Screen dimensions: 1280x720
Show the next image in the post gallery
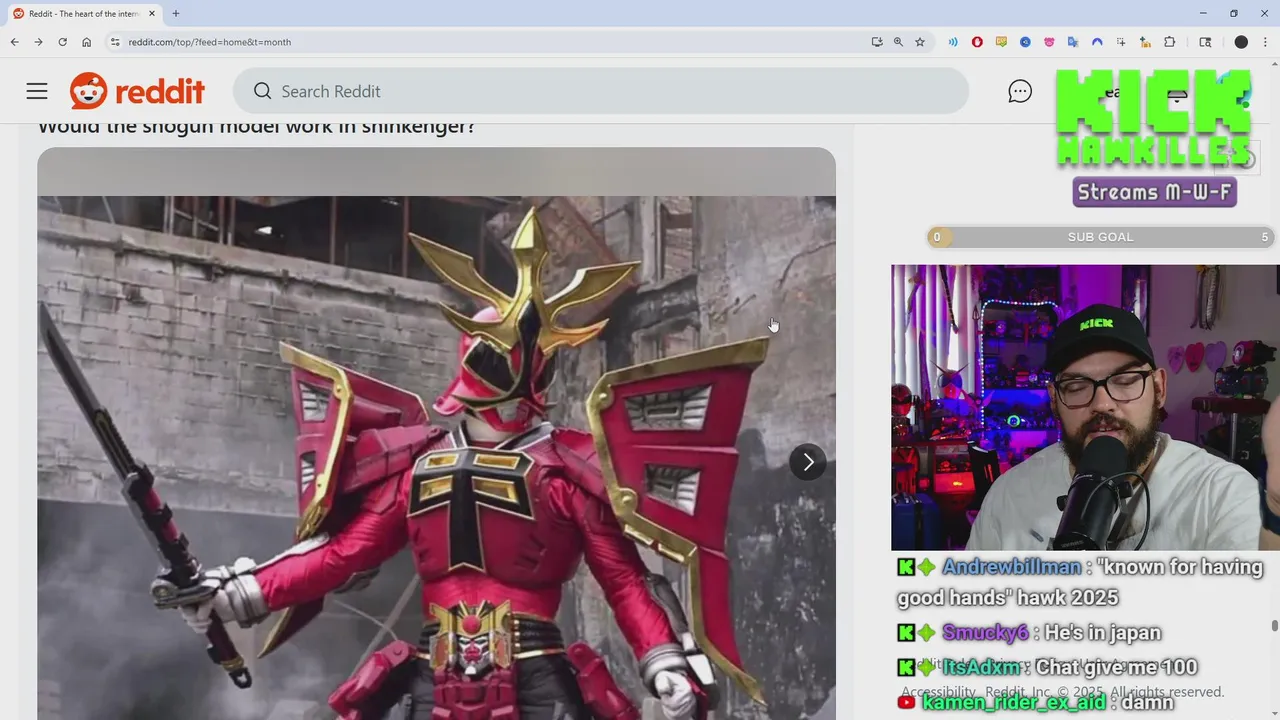tap(808, 462)
